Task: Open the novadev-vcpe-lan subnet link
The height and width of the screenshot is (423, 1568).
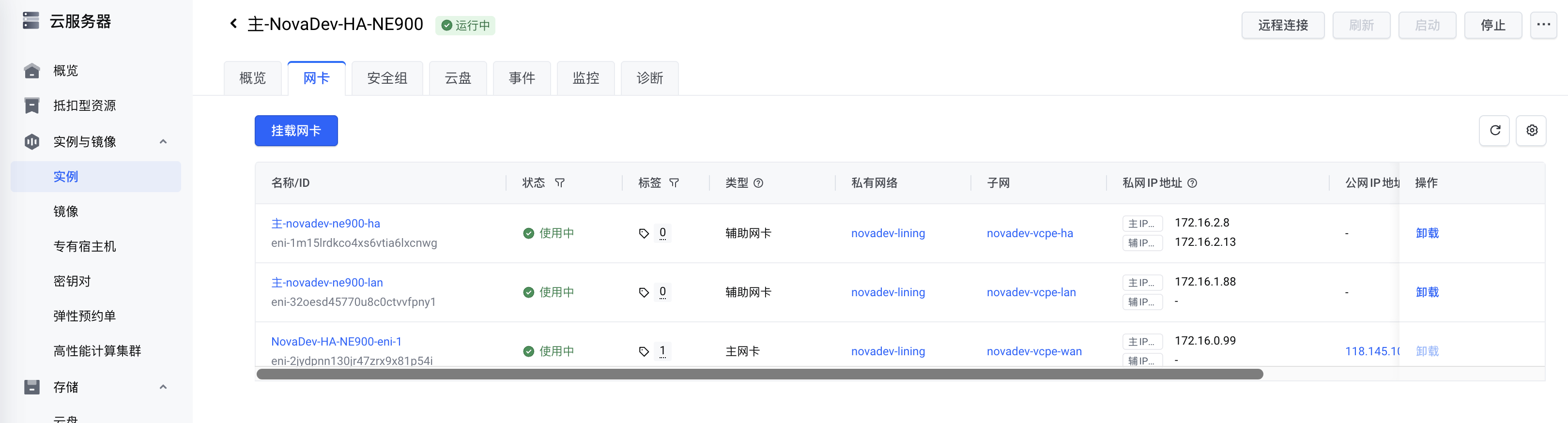Action: (x=1031, y=292)
